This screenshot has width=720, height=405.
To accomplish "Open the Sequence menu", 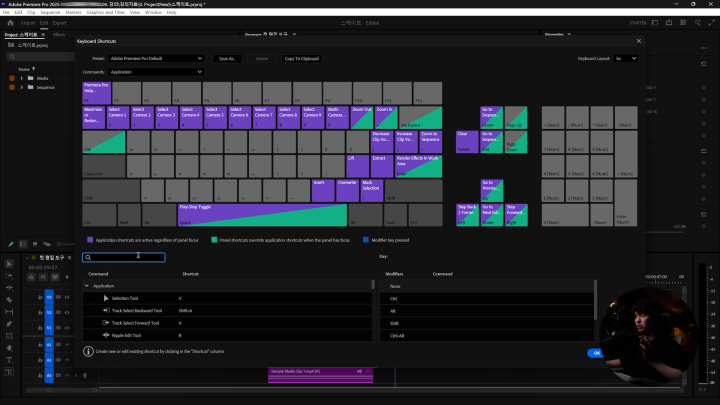I will 51,12.
